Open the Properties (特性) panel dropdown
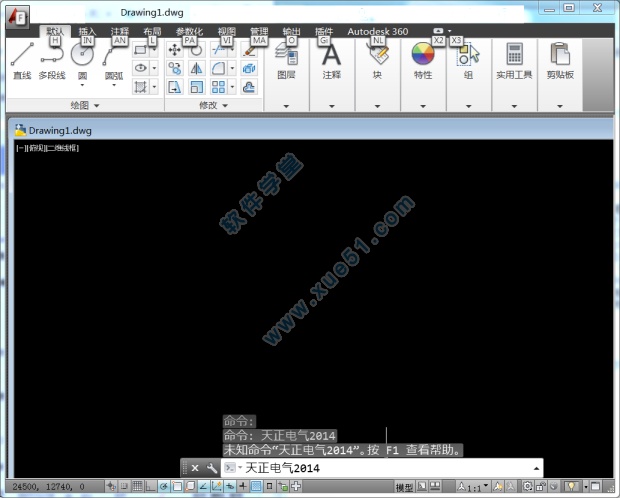This screenshot has height=498, width=620. [423, 104]
